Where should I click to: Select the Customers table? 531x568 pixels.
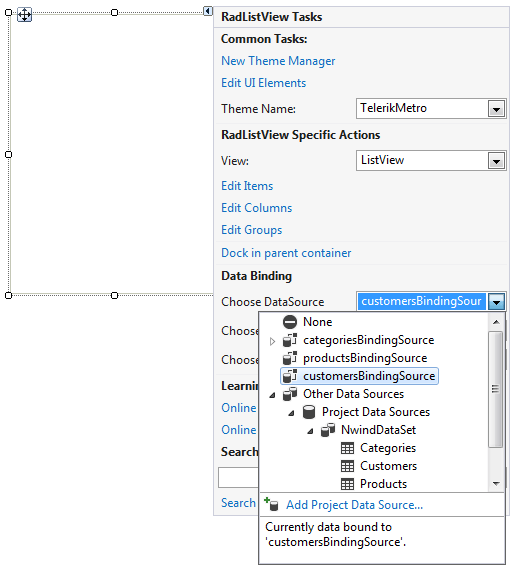388,466
